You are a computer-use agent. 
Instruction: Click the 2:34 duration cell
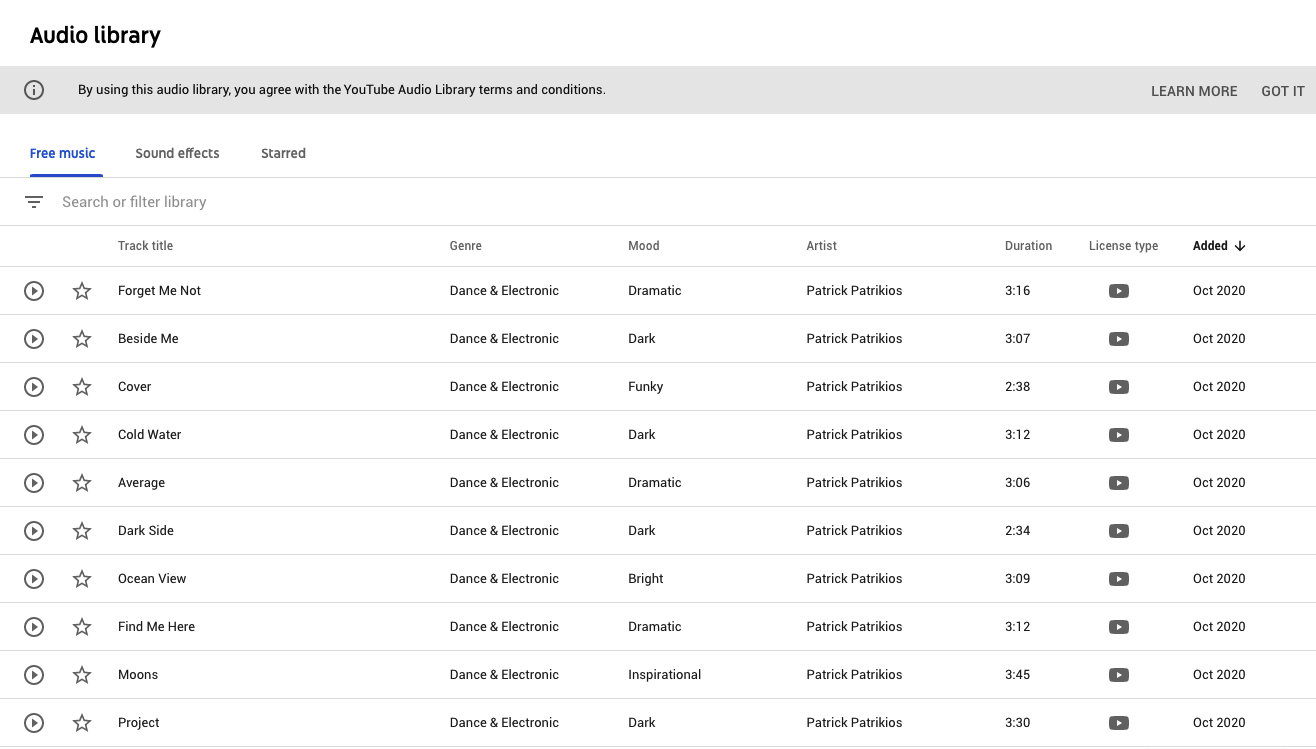[1017, 531]
